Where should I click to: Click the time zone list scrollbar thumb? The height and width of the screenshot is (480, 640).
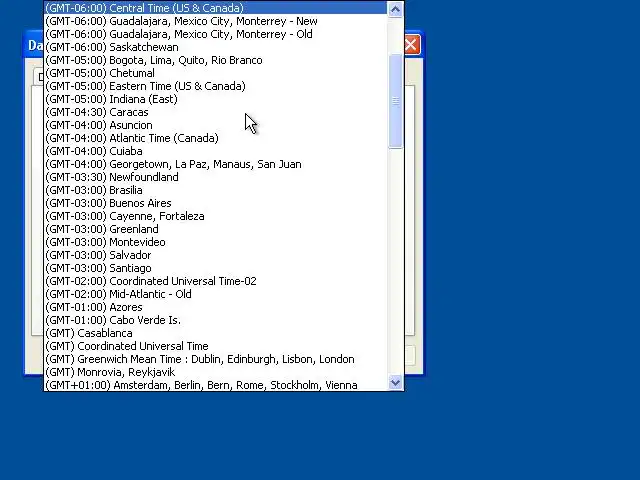395,101
